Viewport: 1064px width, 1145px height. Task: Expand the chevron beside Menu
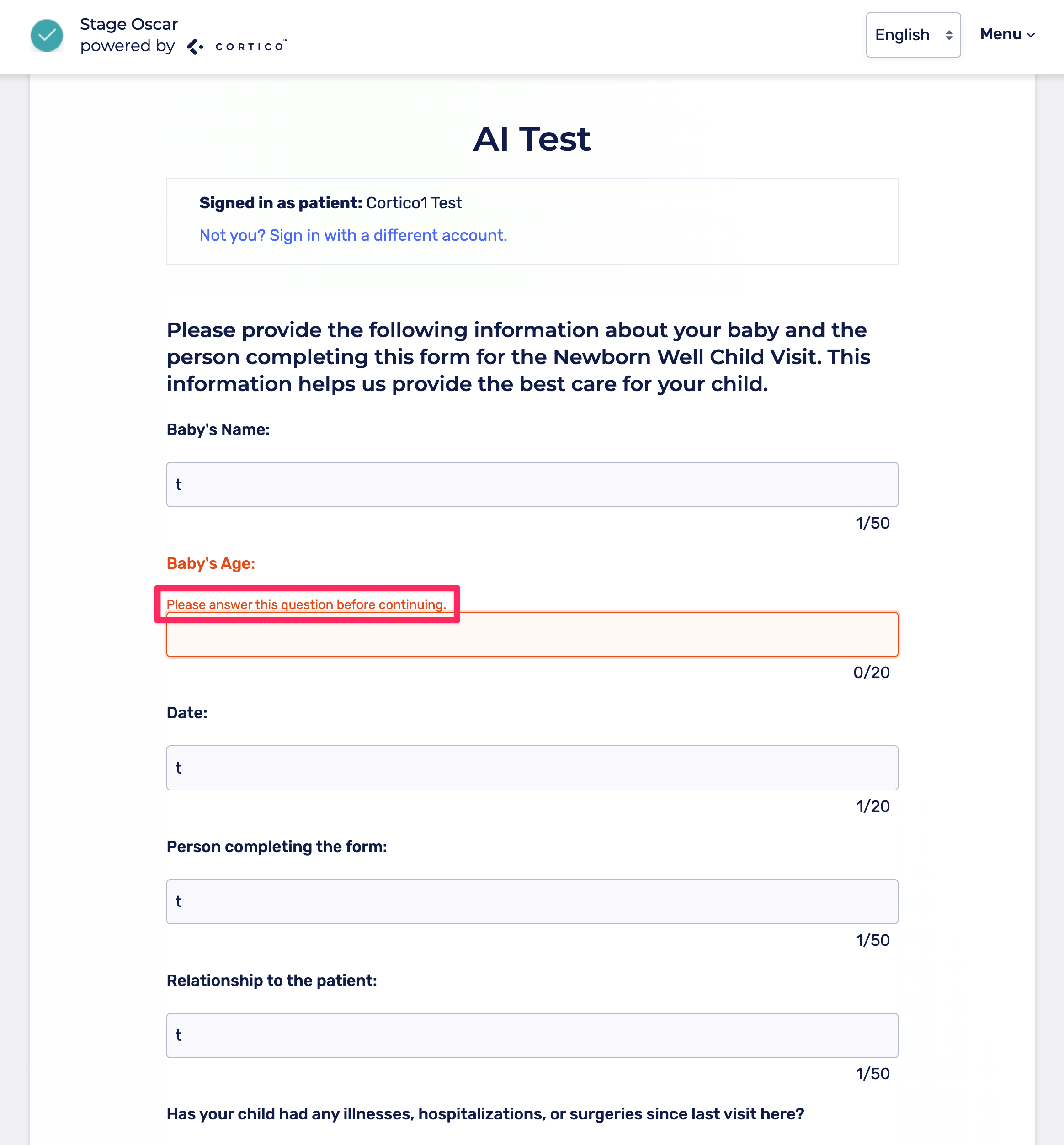tap(1031, 35)
